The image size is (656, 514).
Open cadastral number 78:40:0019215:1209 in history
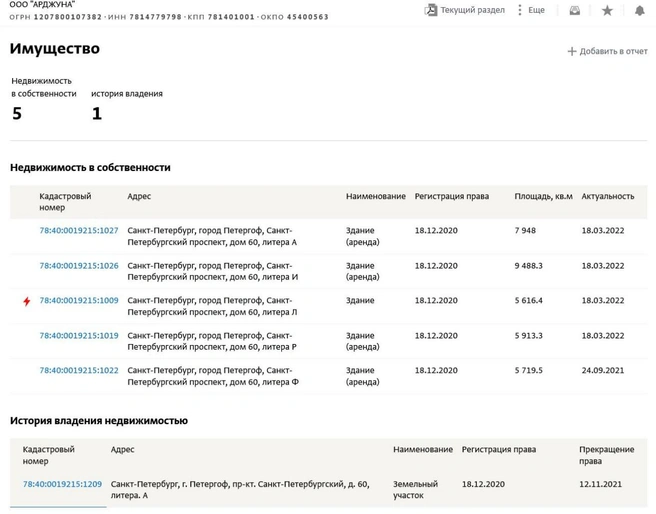coord(62,484)
